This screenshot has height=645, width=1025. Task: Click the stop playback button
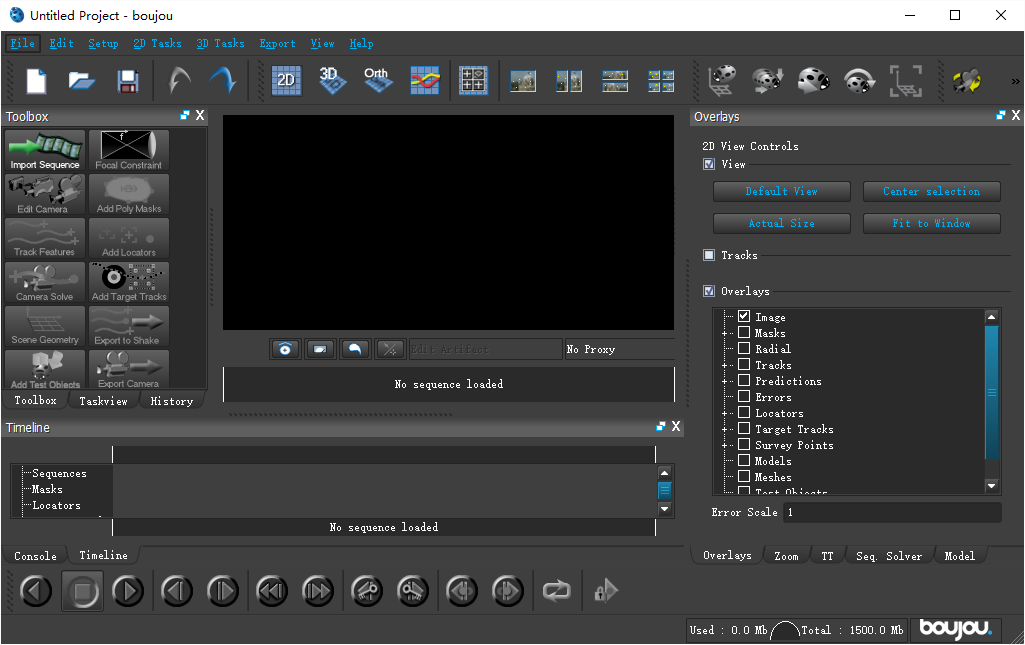82,591
